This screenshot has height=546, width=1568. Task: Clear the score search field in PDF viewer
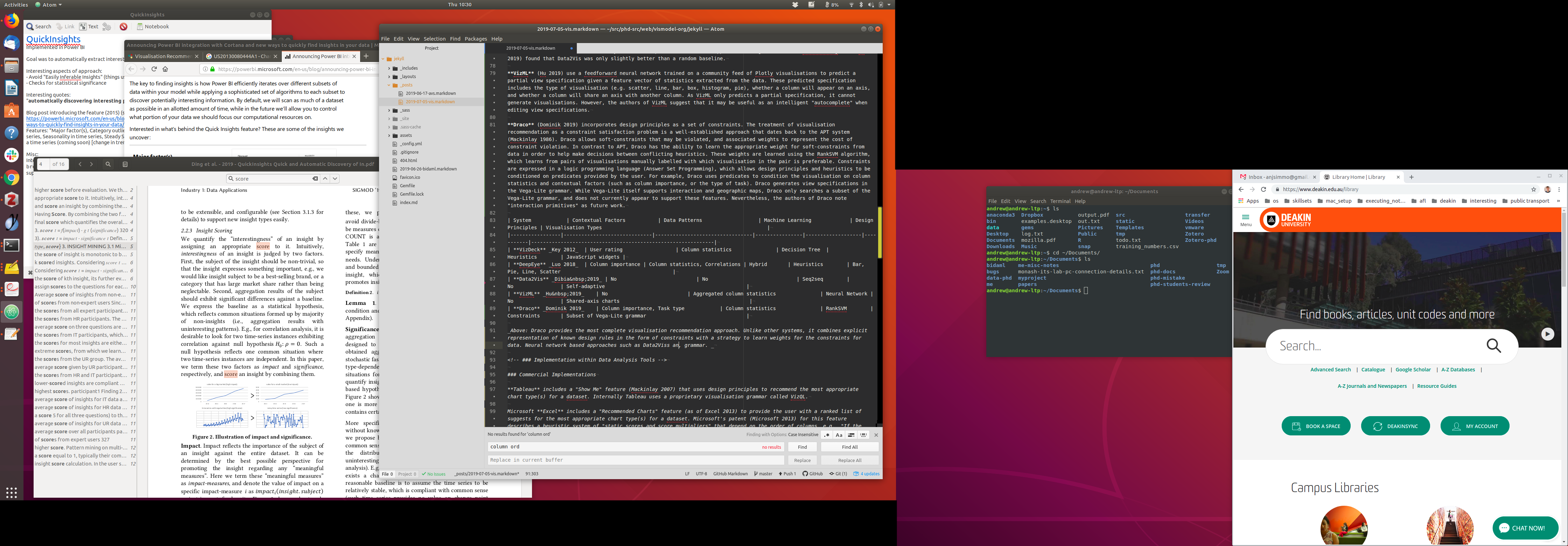tap(315, 179)
